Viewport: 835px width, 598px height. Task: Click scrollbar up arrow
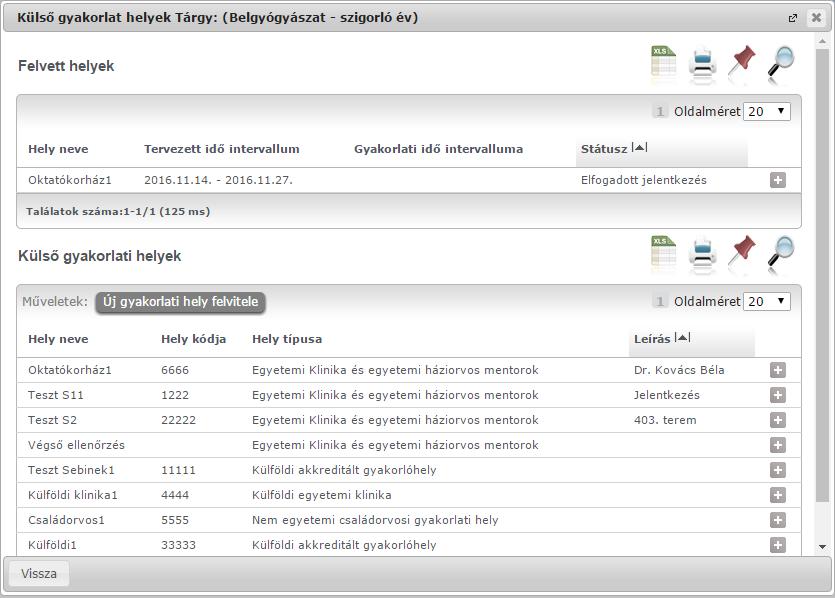click(x=822, y=41)
